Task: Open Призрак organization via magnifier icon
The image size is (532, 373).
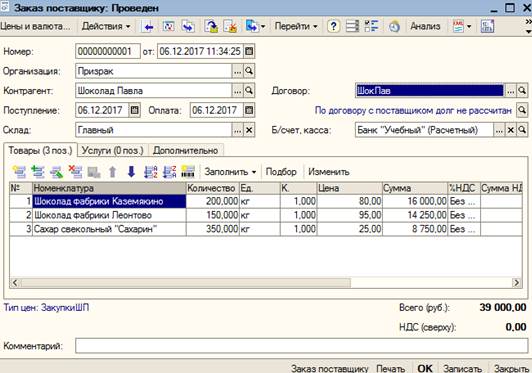Action: coord(249,71)
